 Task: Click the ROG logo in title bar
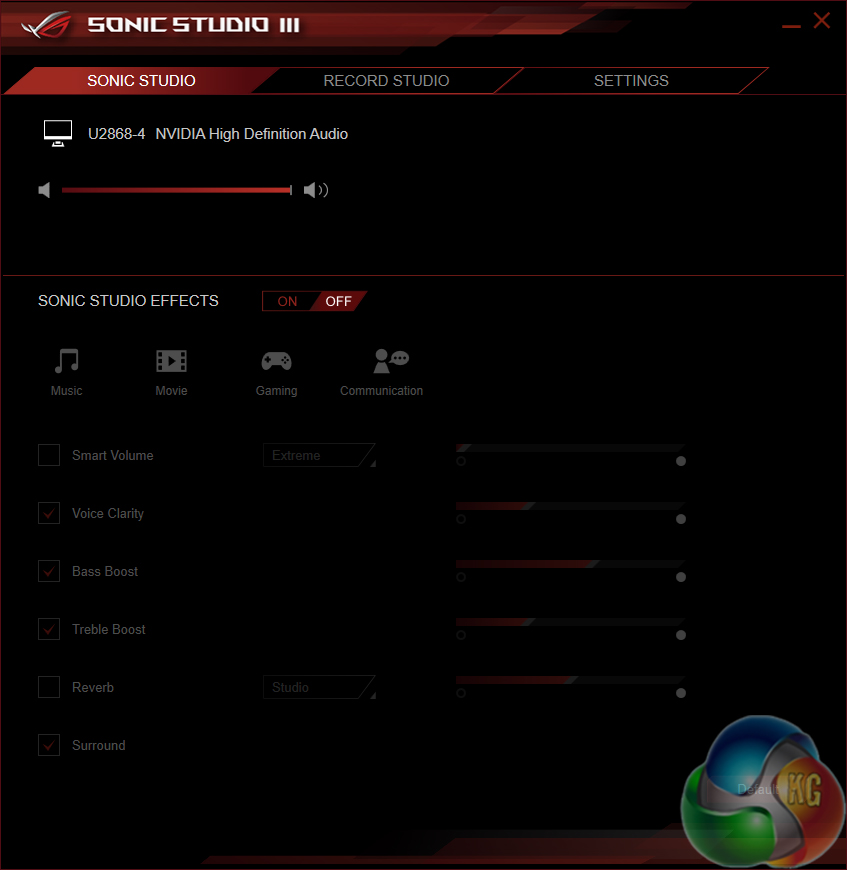pos(46,26)
